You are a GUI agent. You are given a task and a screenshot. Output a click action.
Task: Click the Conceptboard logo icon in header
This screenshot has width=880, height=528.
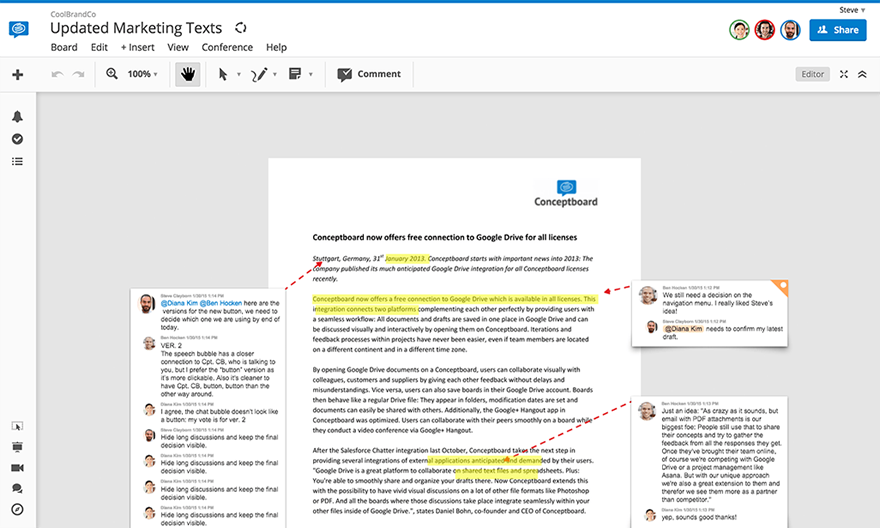tap(19, 29)
